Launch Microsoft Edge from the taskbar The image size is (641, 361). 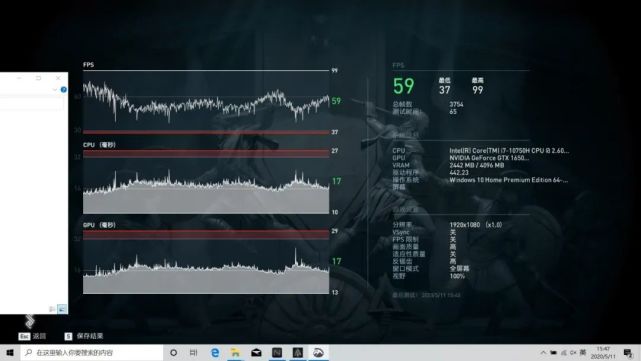click(x=215, y=352)
